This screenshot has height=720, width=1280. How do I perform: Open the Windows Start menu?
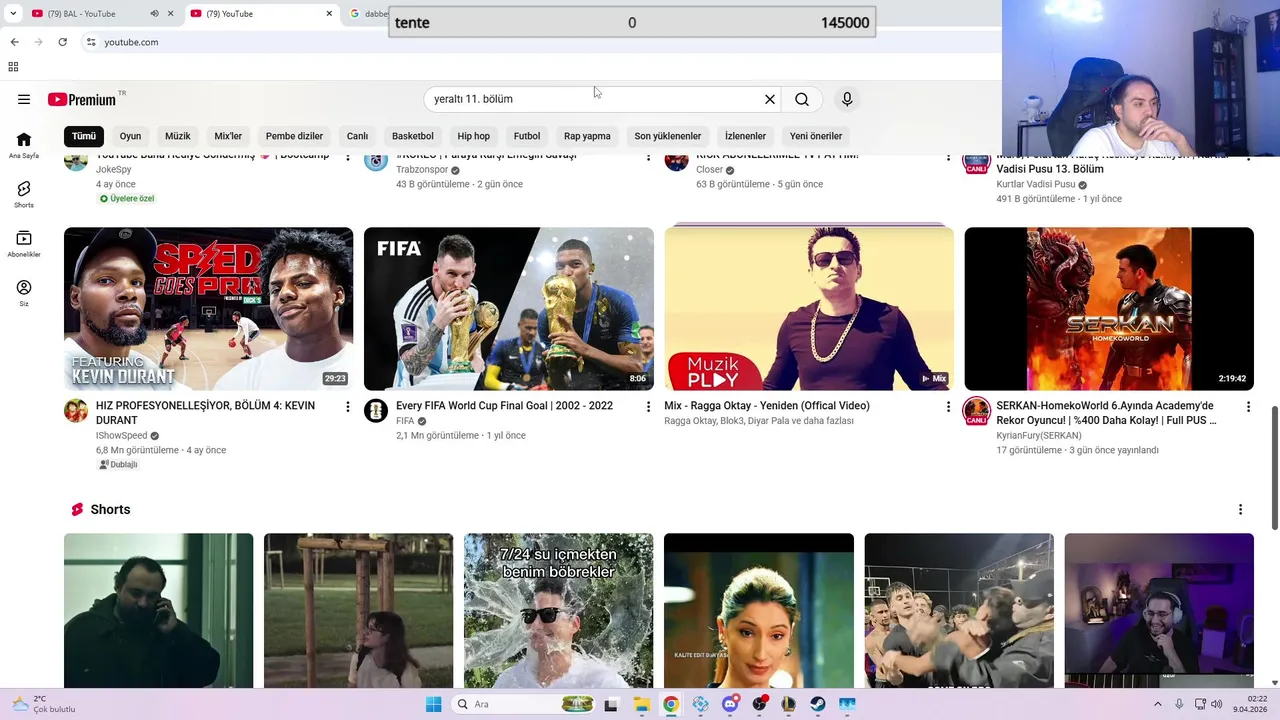coord(433,704)
